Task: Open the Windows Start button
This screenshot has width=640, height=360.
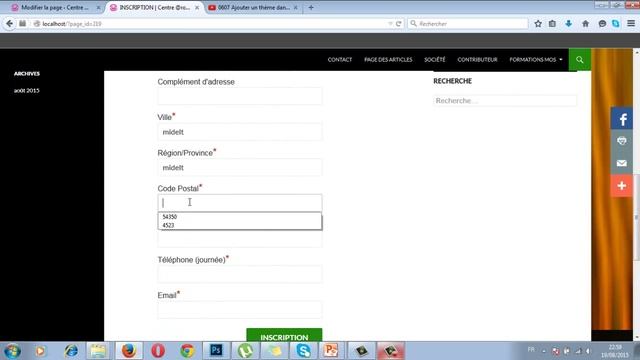Action: tap(12, 351)
